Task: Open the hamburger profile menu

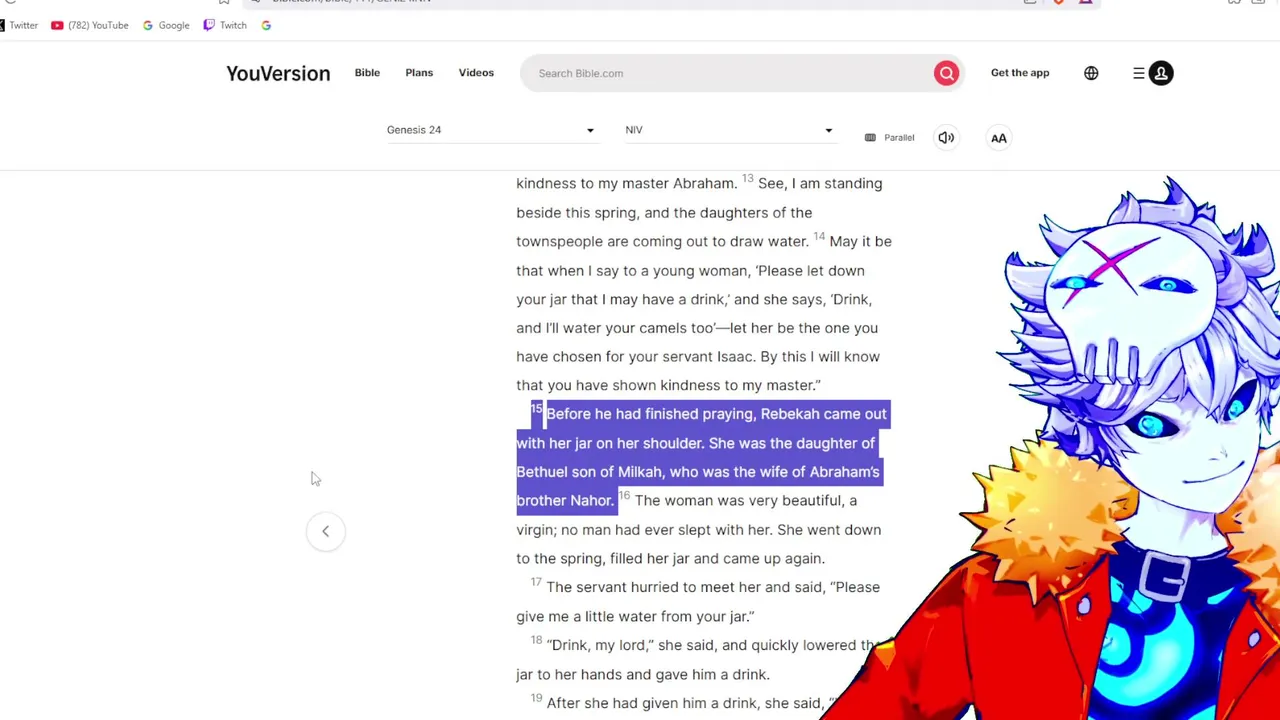Action: (x=1139, y=73)
